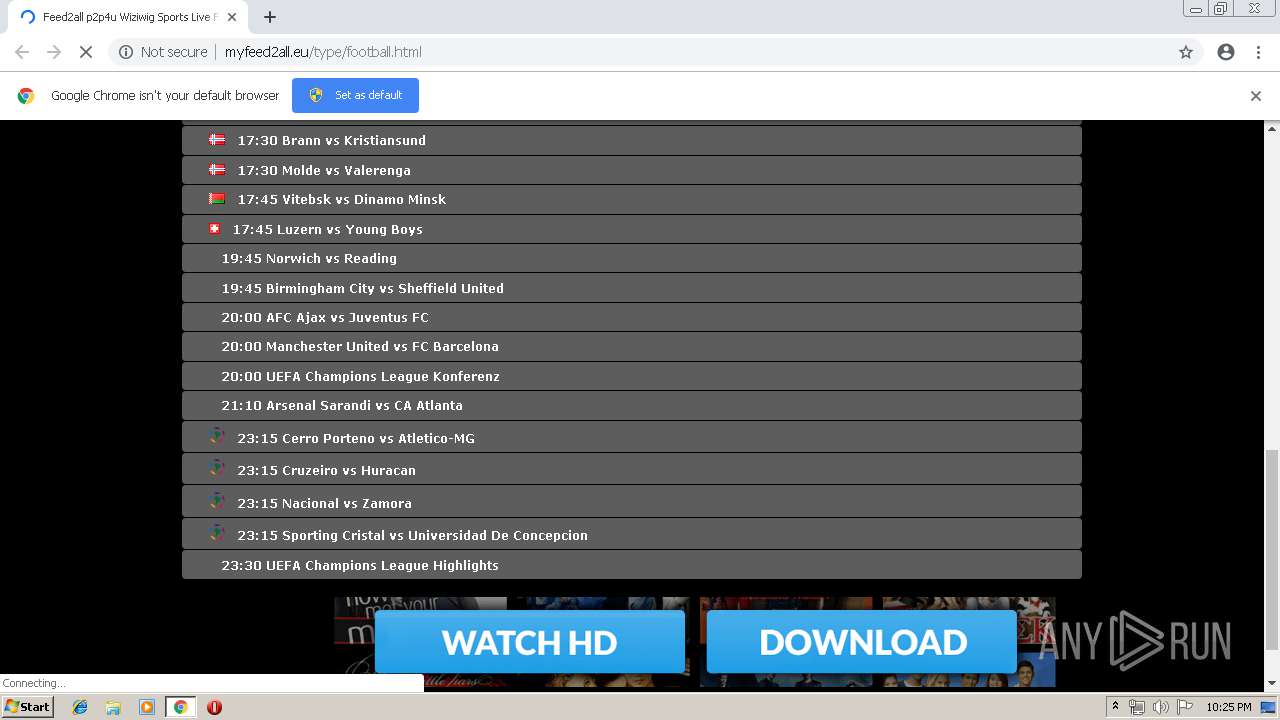Click Set as default button
Image resolution: width=1280 pixels, height=720 pixels.
[355, 95]
